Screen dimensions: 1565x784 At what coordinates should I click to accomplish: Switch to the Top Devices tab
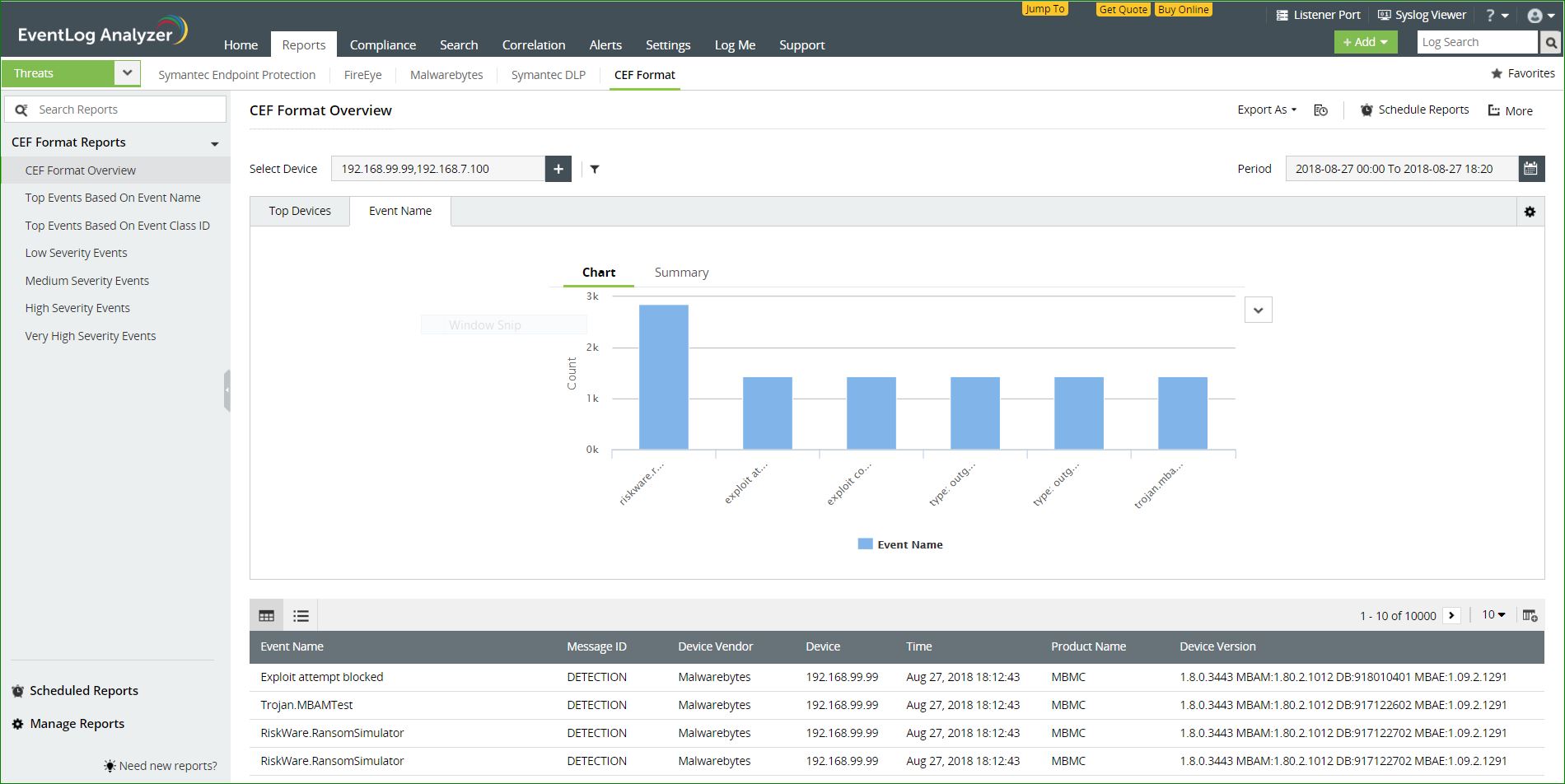[x=299, y=211]
